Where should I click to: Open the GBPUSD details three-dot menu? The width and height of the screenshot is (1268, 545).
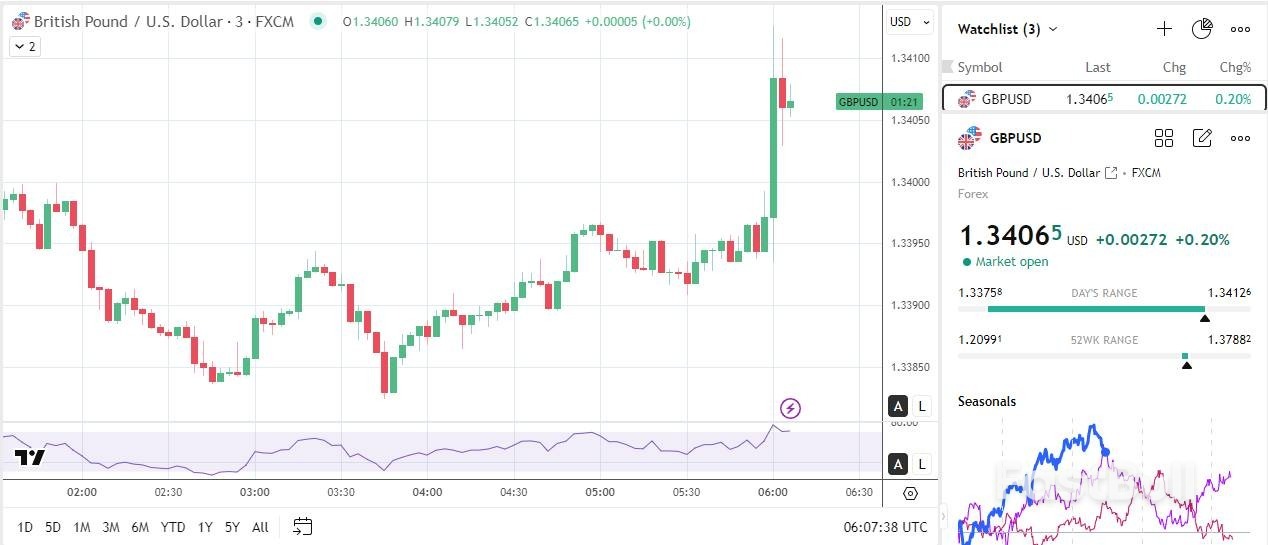pyautogui.click(x=1240, y=138)
